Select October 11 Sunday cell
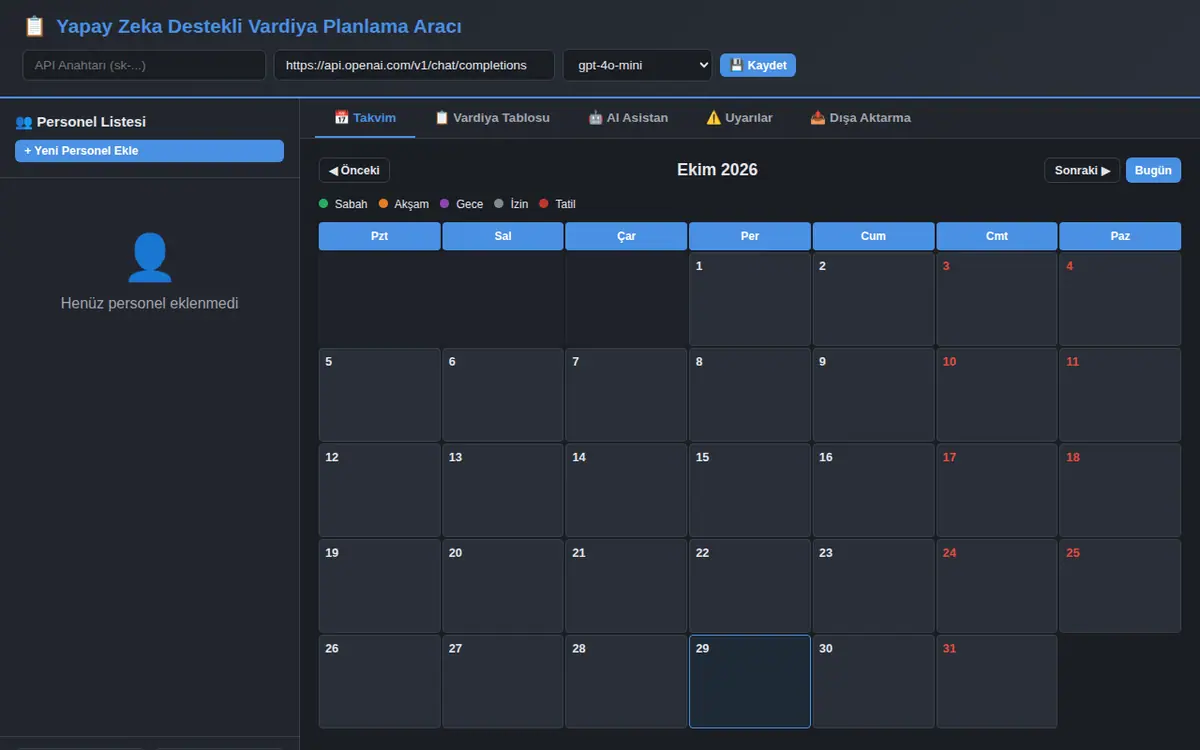The height and width of the screenshot is (750, 1200). point(1120,395)
